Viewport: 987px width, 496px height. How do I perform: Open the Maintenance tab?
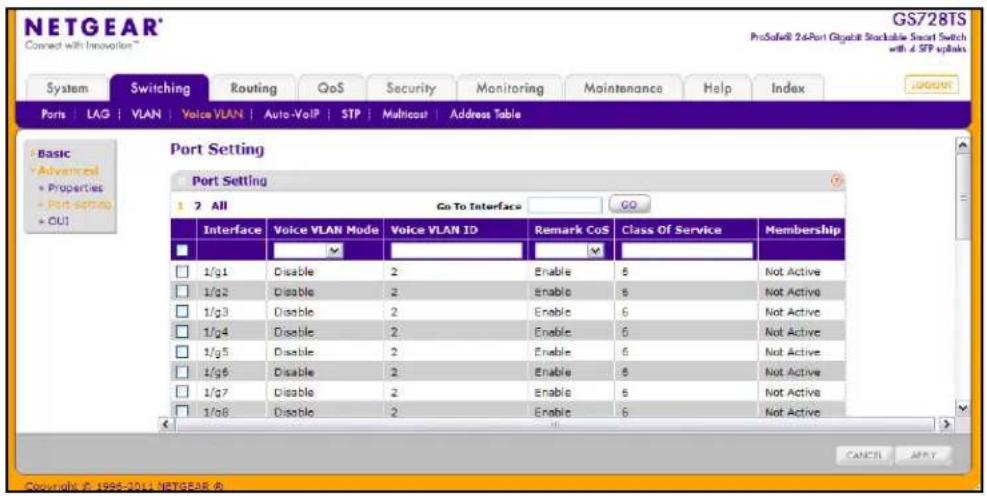[623, 89]
